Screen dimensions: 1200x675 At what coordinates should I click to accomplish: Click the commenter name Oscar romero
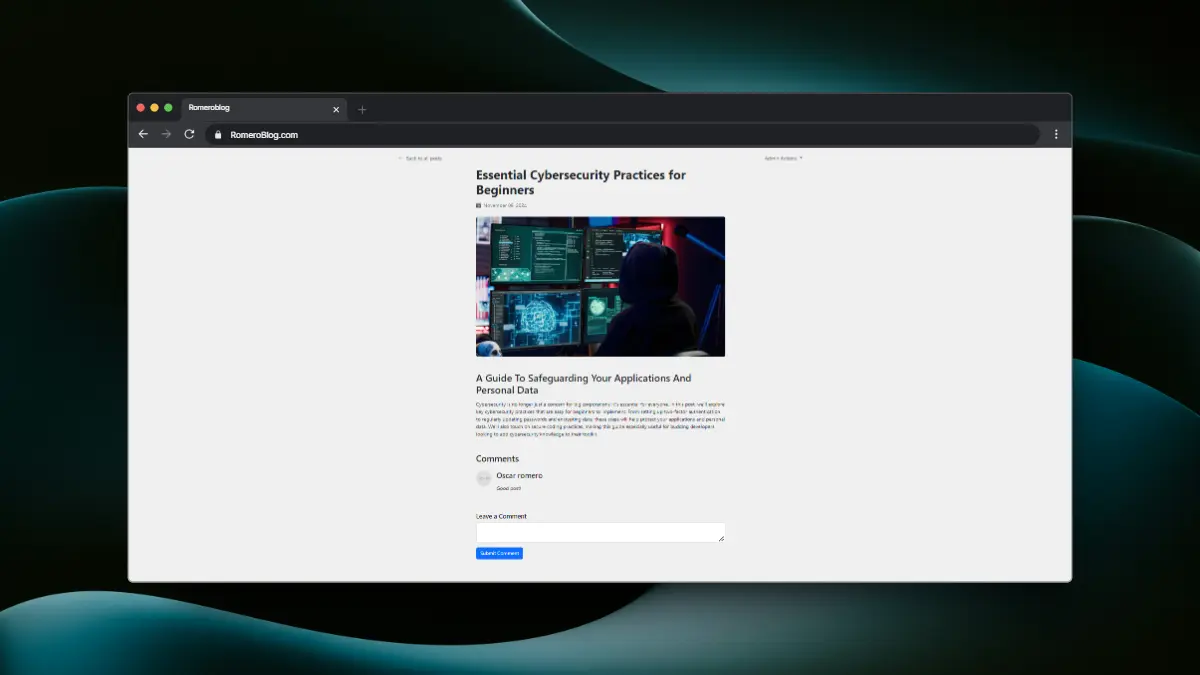click(519, 475)
